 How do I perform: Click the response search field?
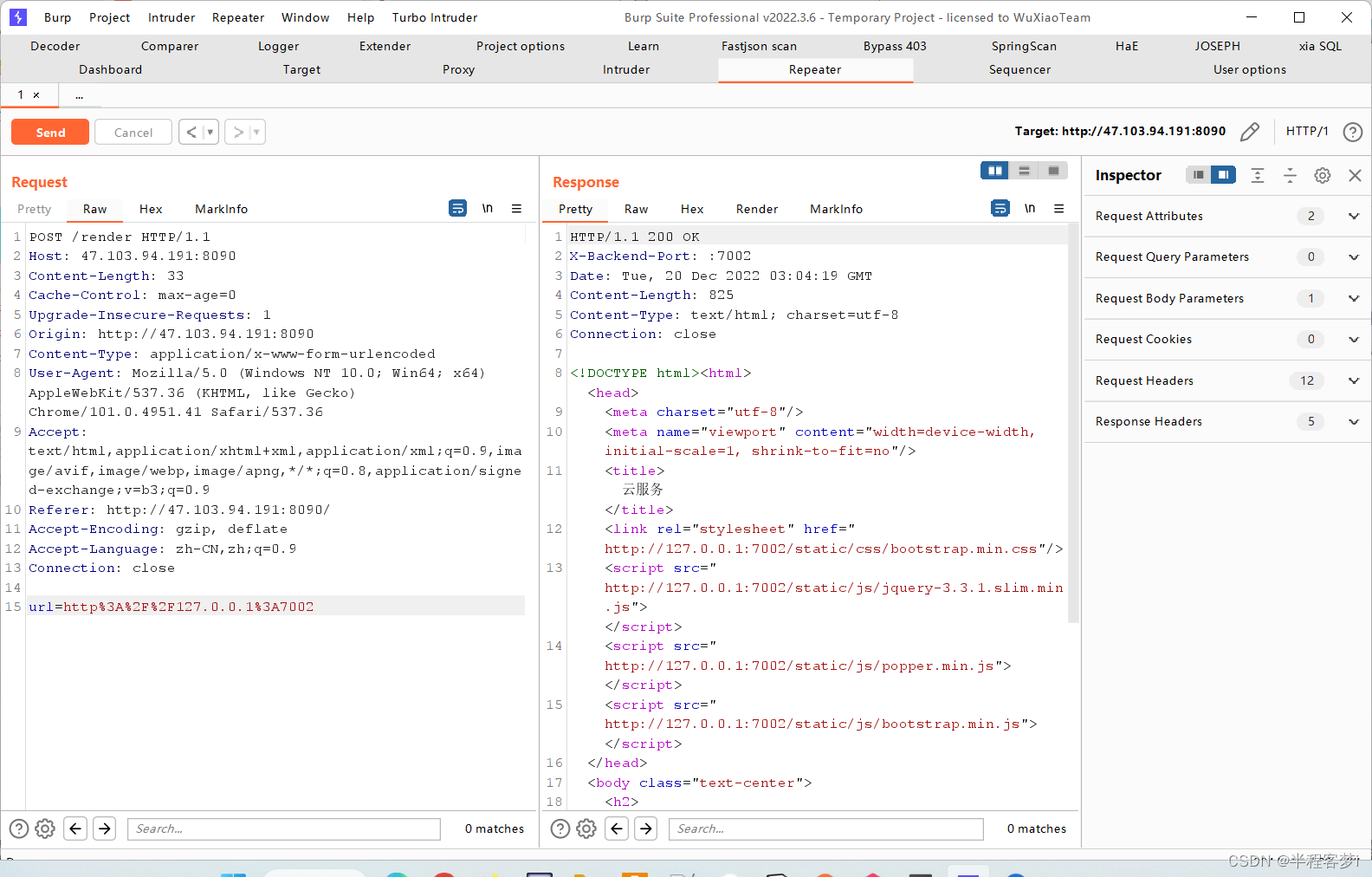click(826, 828)
